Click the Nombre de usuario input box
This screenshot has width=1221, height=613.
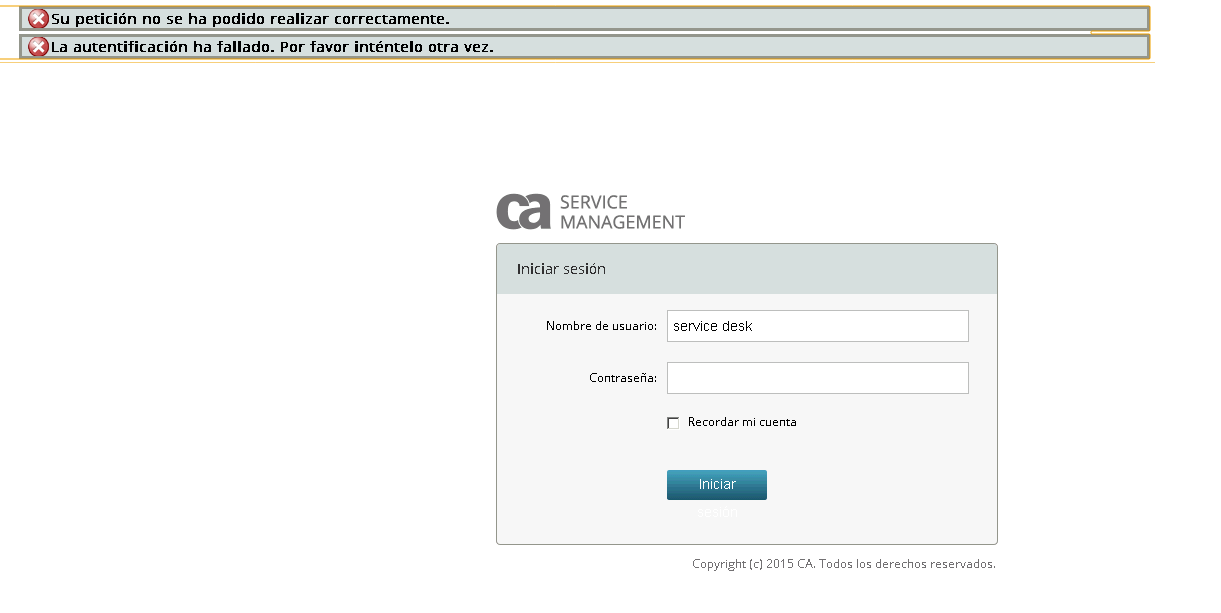coord(817,325)
